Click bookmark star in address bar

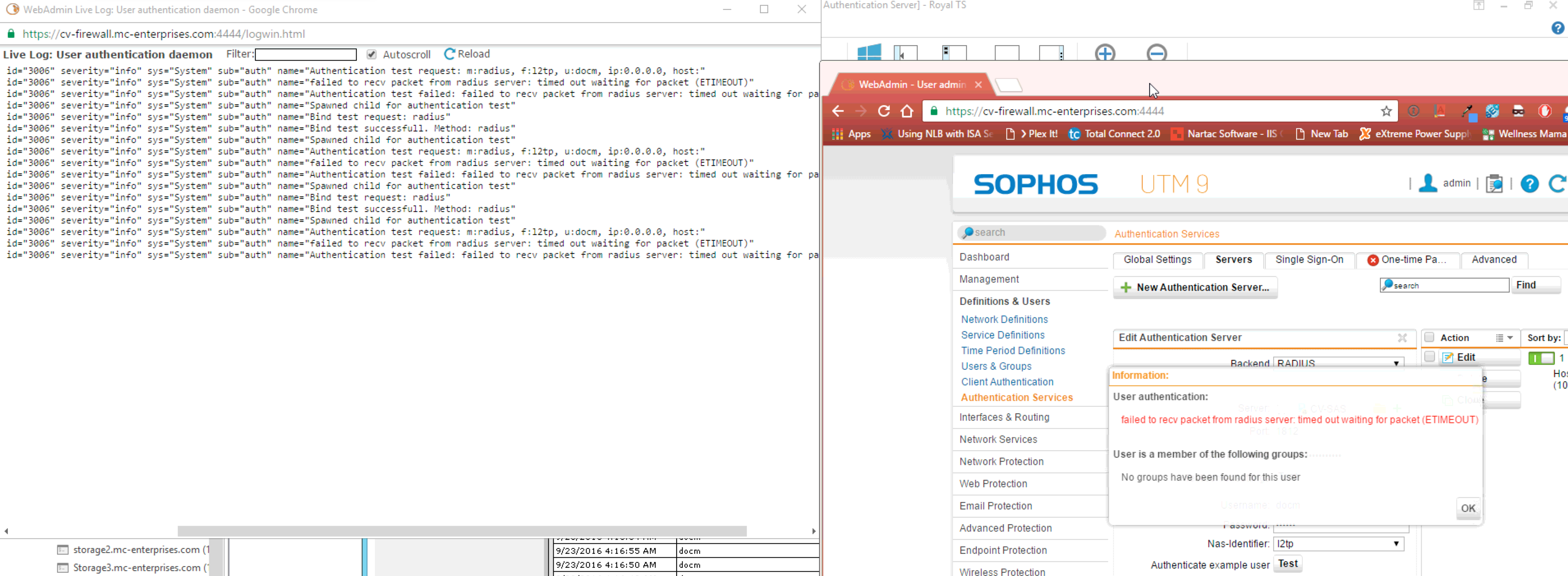pyautogui.click(x=1387, y=111)
